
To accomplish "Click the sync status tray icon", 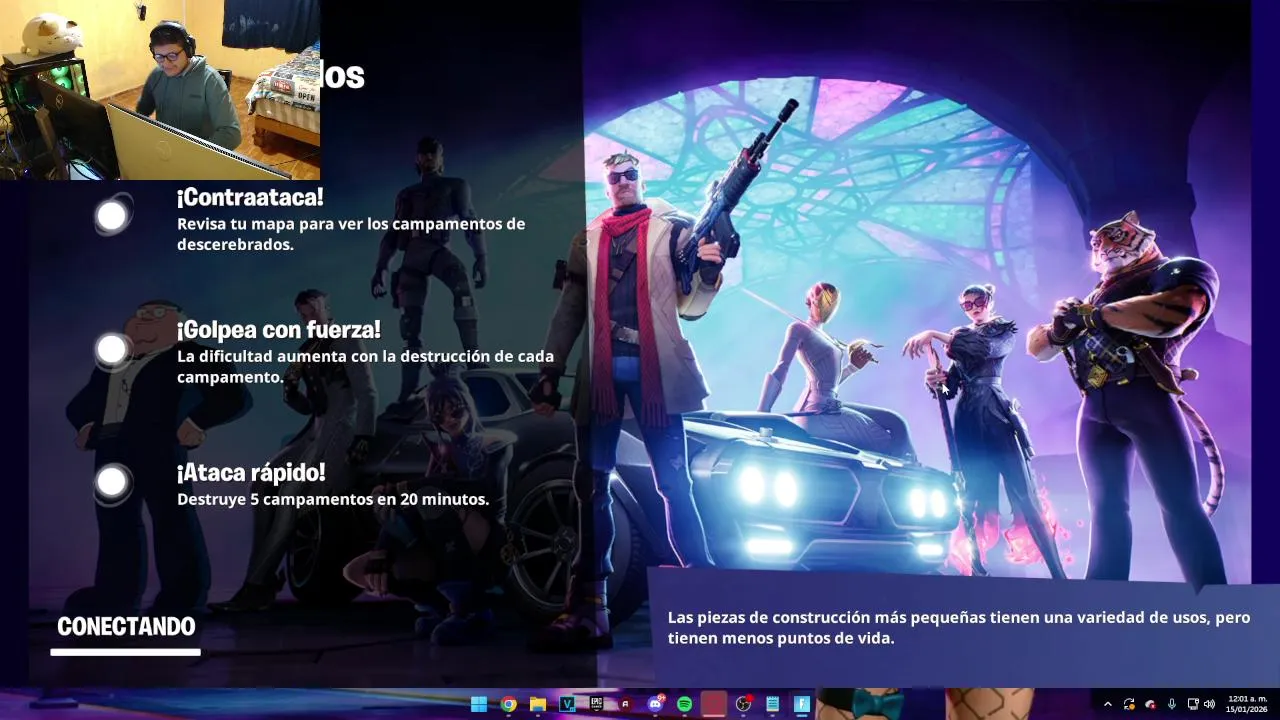I will pos(1129,704).
